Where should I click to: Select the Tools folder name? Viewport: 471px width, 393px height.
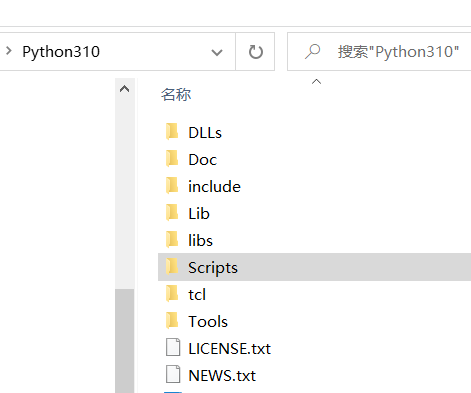point(208,322)
